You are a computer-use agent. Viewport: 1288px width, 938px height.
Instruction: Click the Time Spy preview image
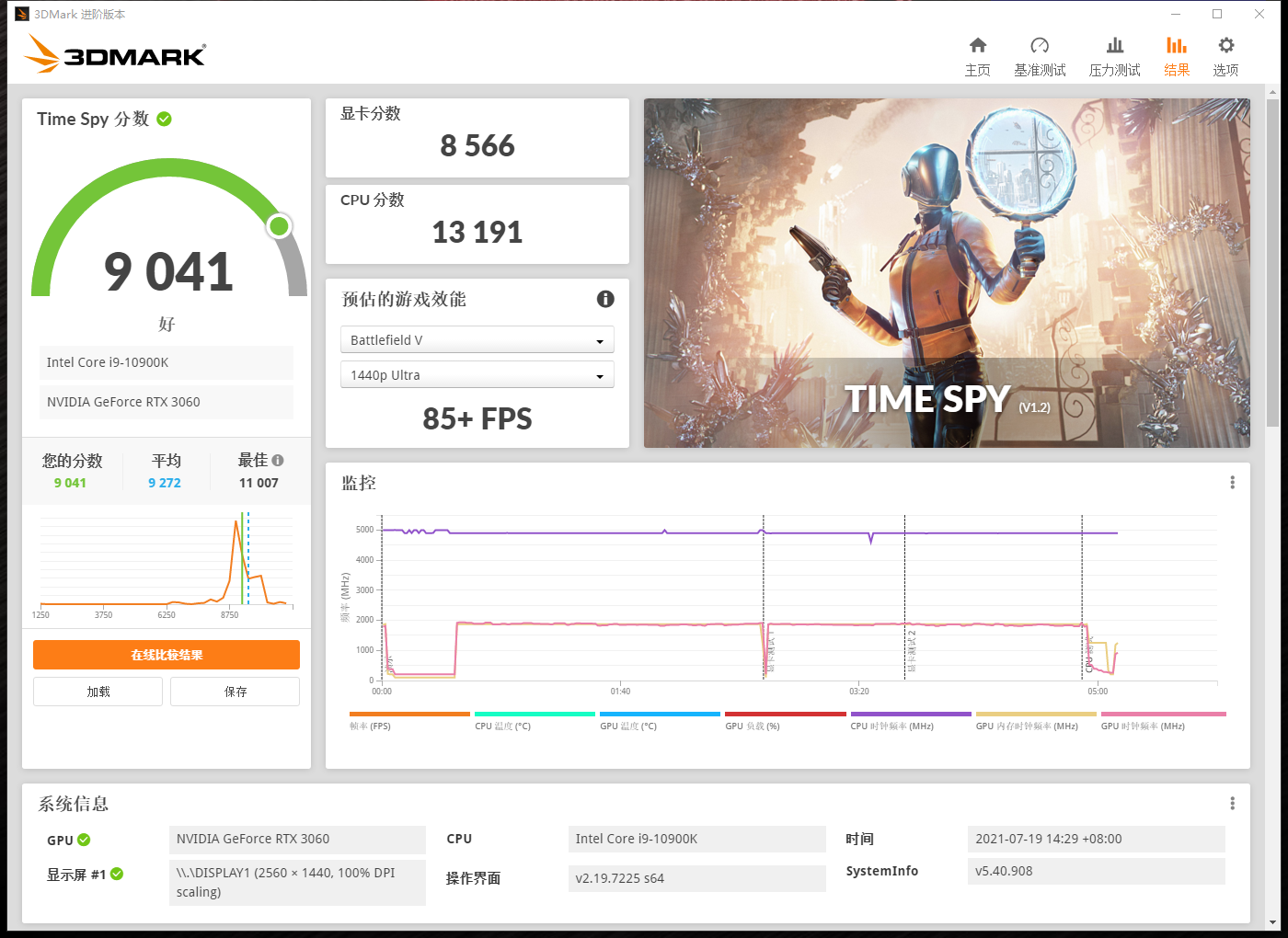tap(947, 273)
